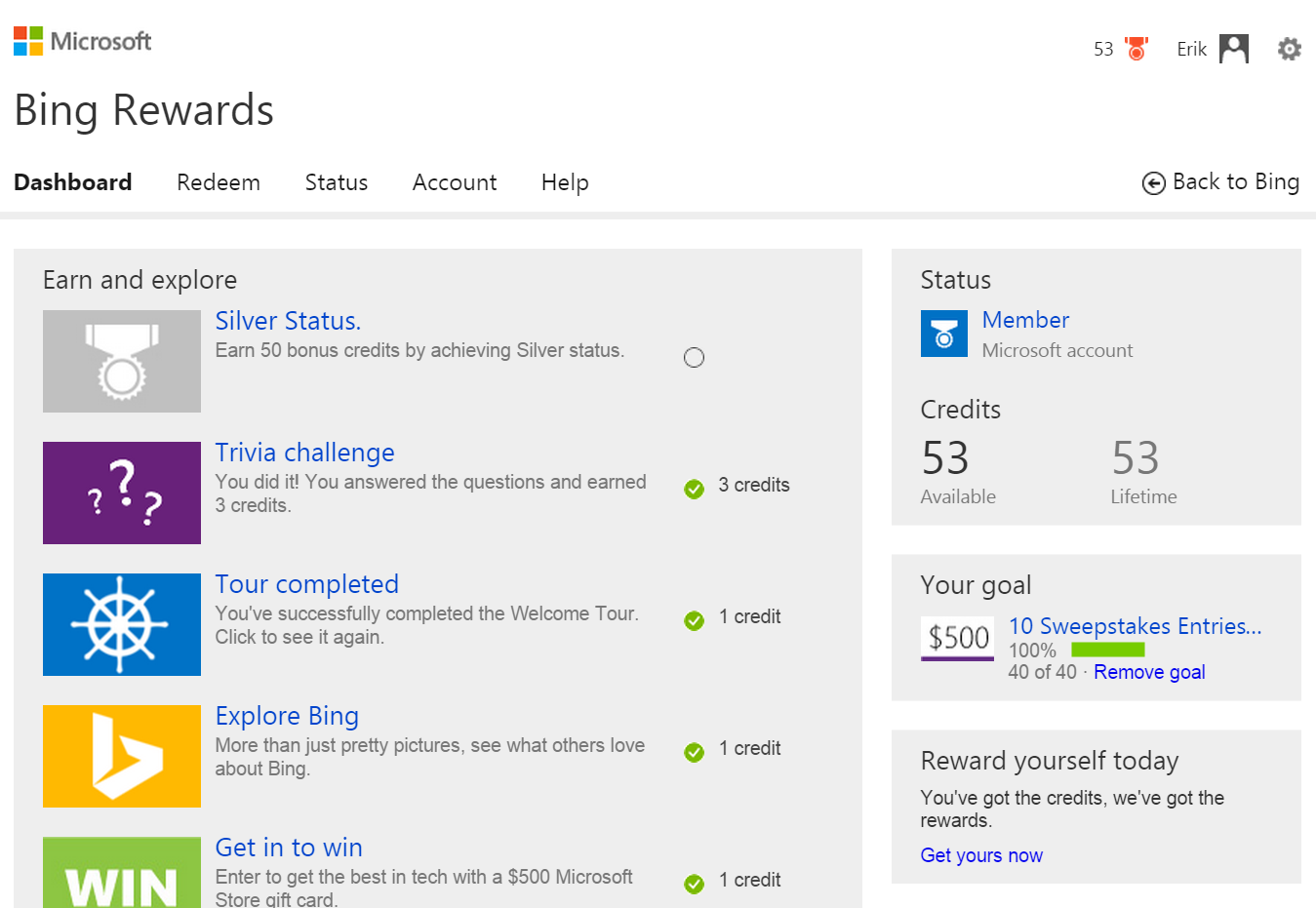Open the Get in to win link
Viewport: 1316px width, 908px height.
pos(290,848)
